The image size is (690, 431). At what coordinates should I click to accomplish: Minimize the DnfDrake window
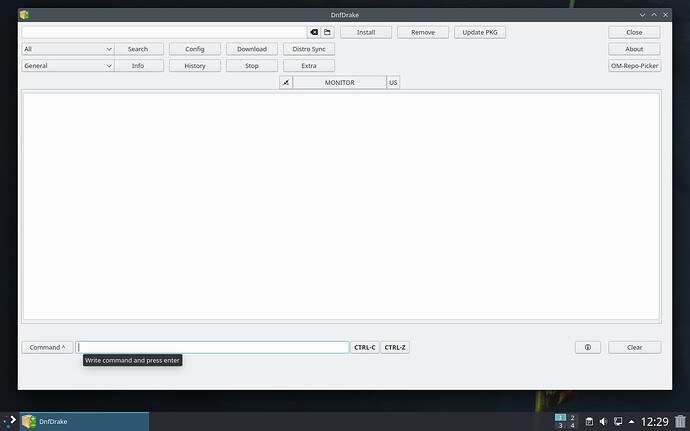click(642, 15)
